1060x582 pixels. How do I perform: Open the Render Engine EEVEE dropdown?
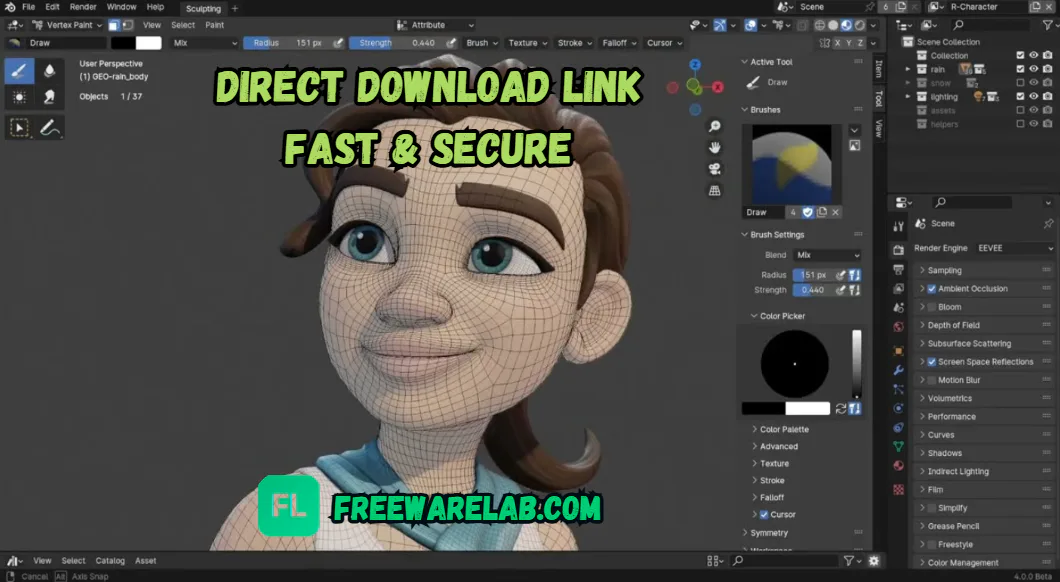[x=1014, y=248]
